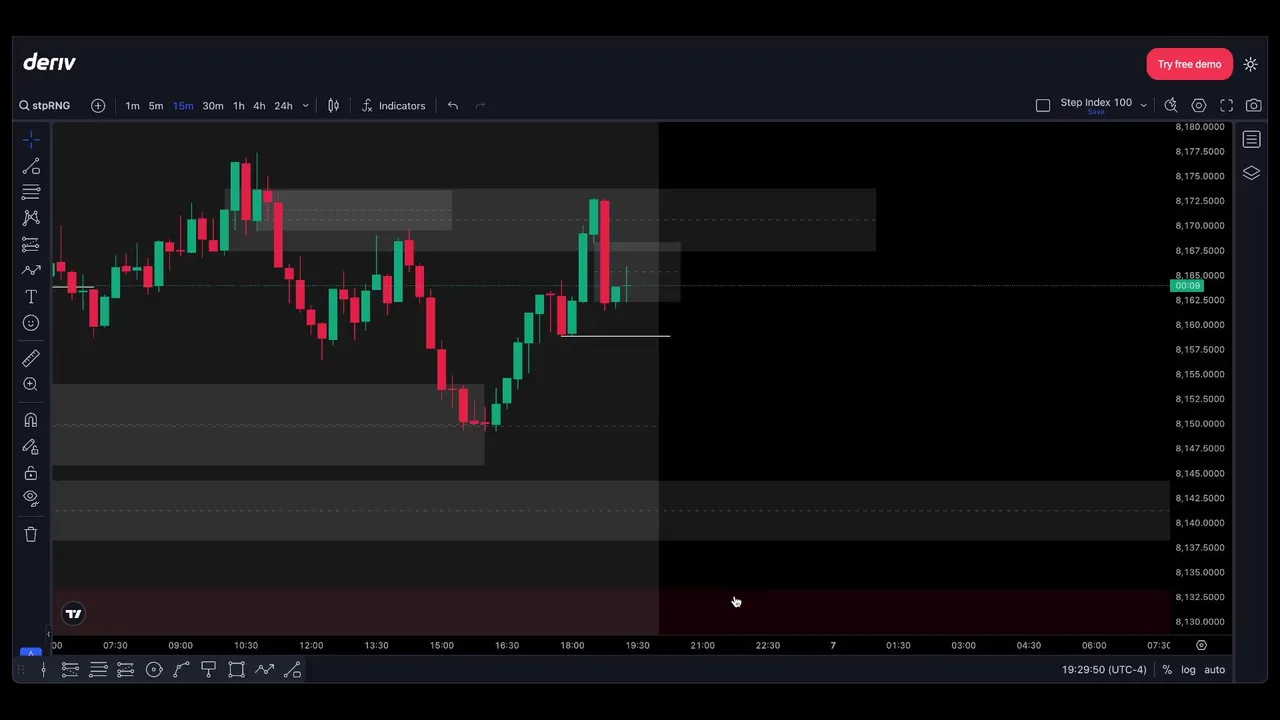The height and width of the screenshot is (720, 1280).
Task: Select the brush and geometric shapes tool
Action: 31,270
